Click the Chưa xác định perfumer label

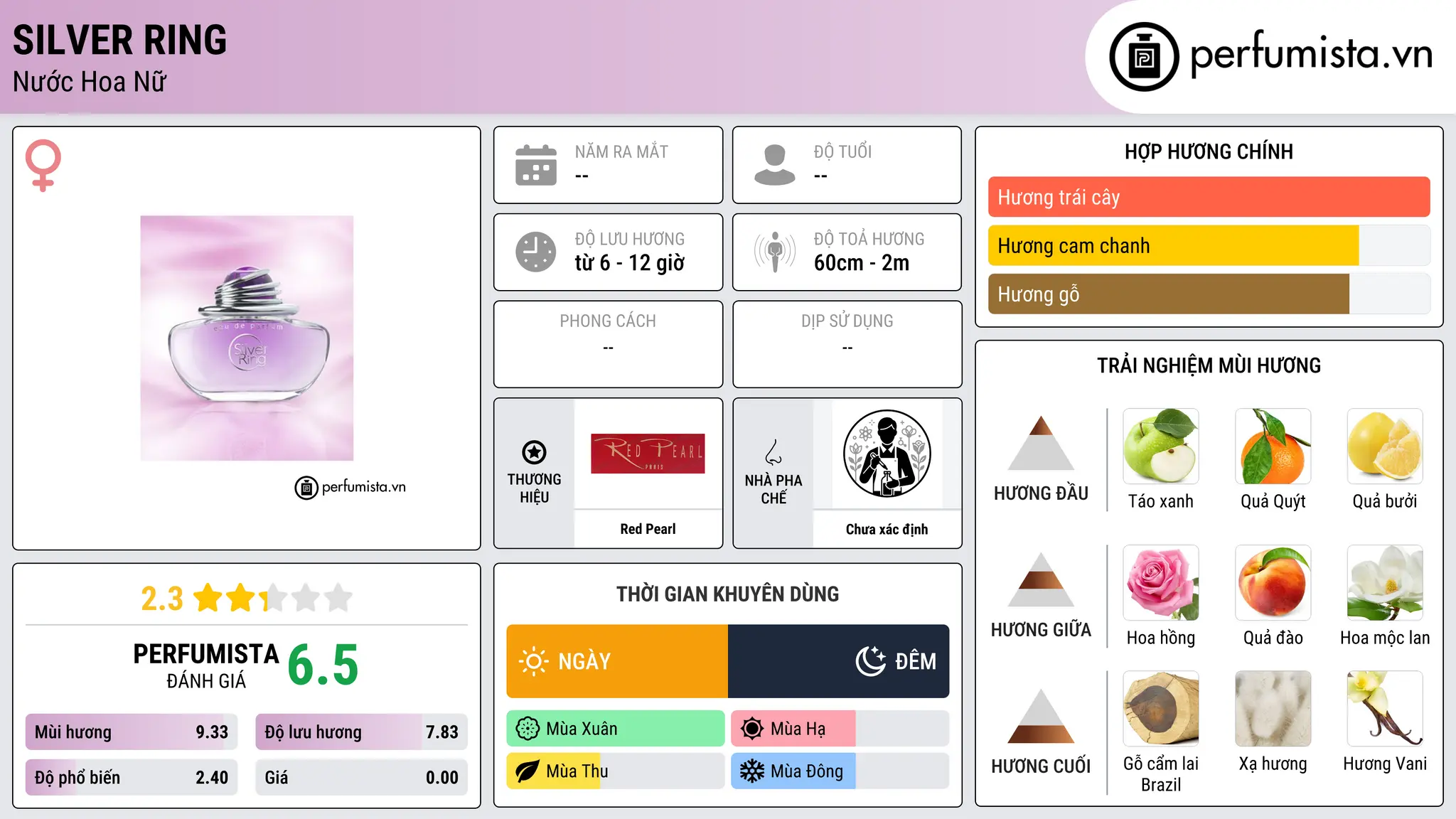[x=887, y=529]
